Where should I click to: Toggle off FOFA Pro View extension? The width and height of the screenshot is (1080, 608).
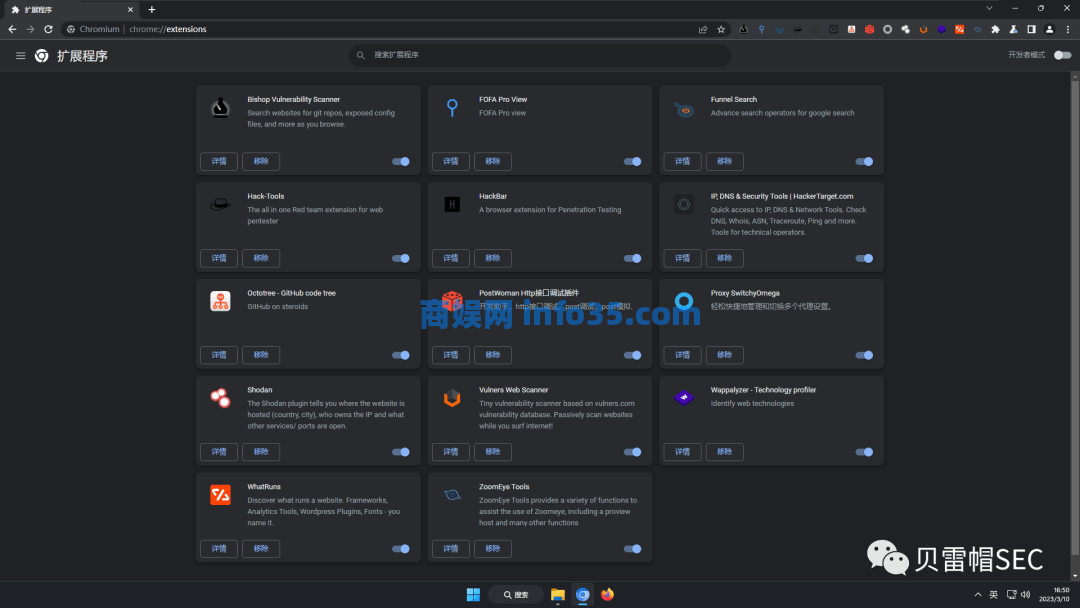point(632,162)
